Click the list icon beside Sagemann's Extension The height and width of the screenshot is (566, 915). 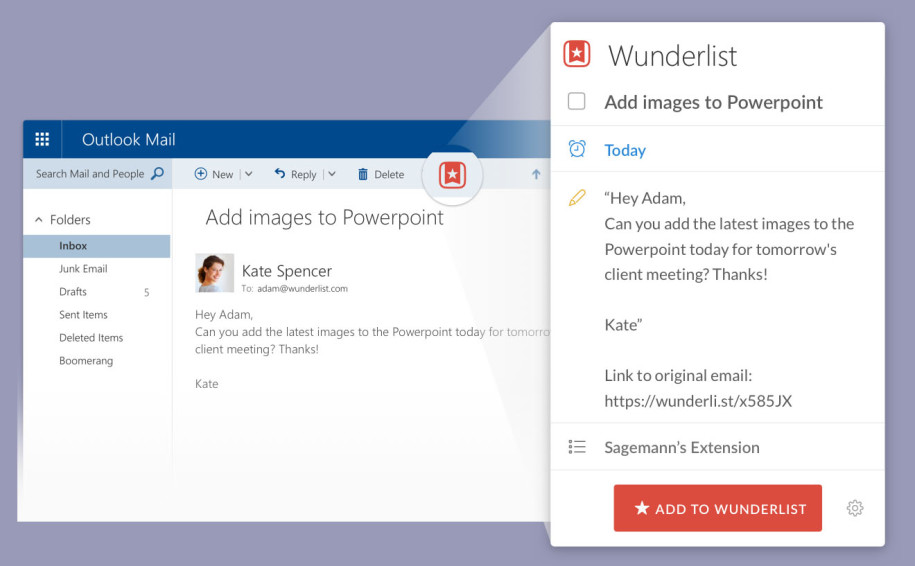[577, 447]
